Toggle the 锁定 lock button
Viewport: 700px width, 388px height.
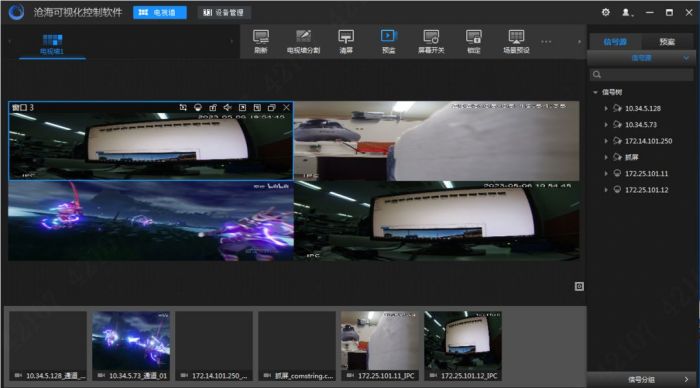point(473,41)
